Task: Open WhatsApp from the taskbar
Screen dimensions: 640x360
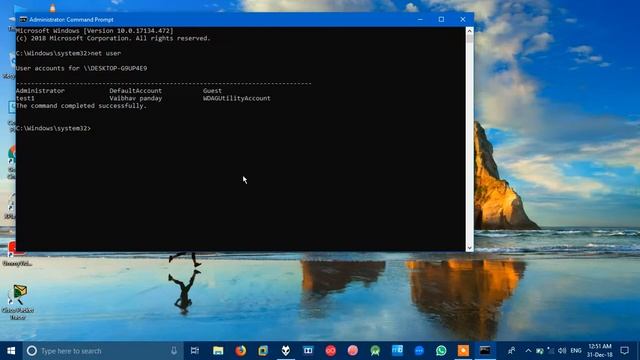Action: 441,351
